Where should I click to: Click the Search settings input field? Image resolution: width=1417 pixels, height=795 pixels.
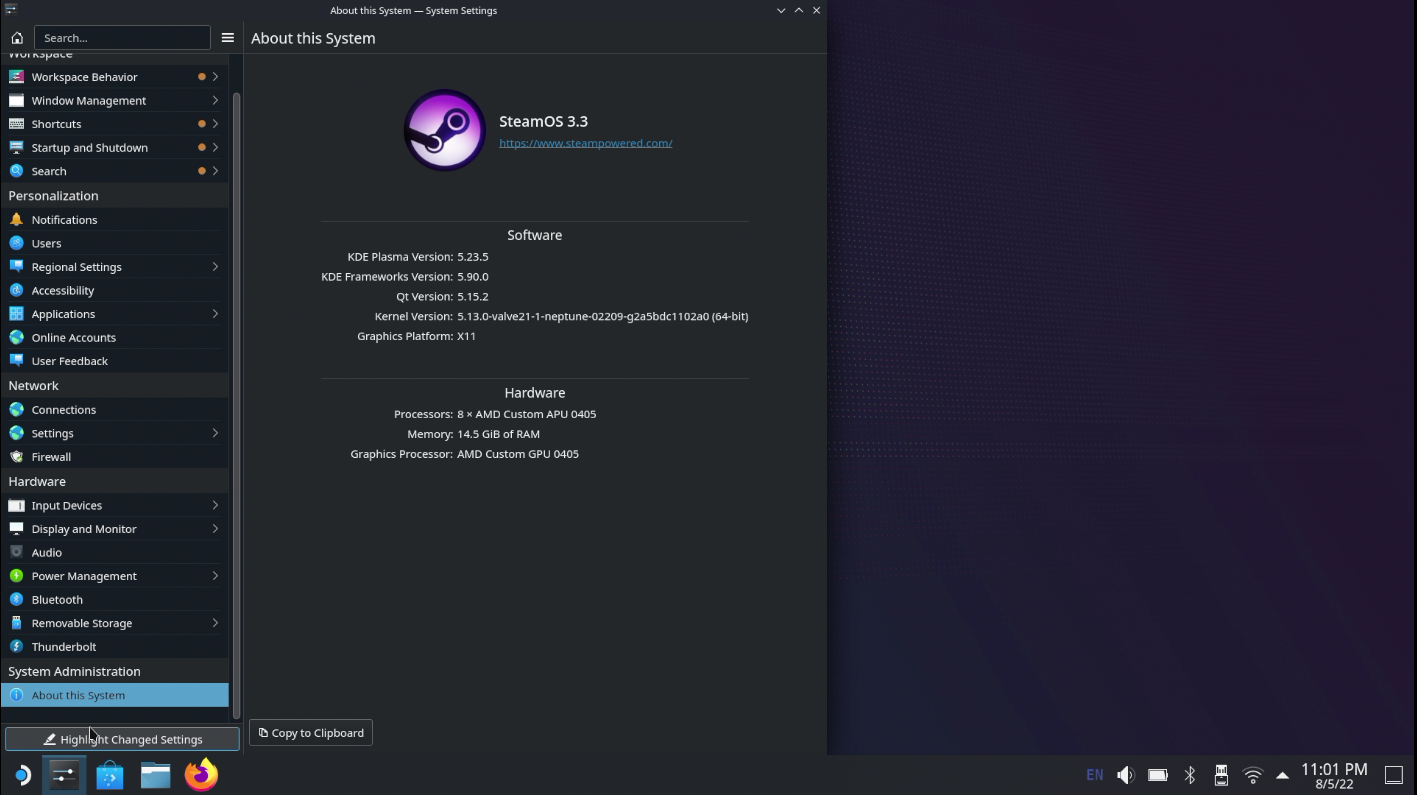tap(122, 38)
